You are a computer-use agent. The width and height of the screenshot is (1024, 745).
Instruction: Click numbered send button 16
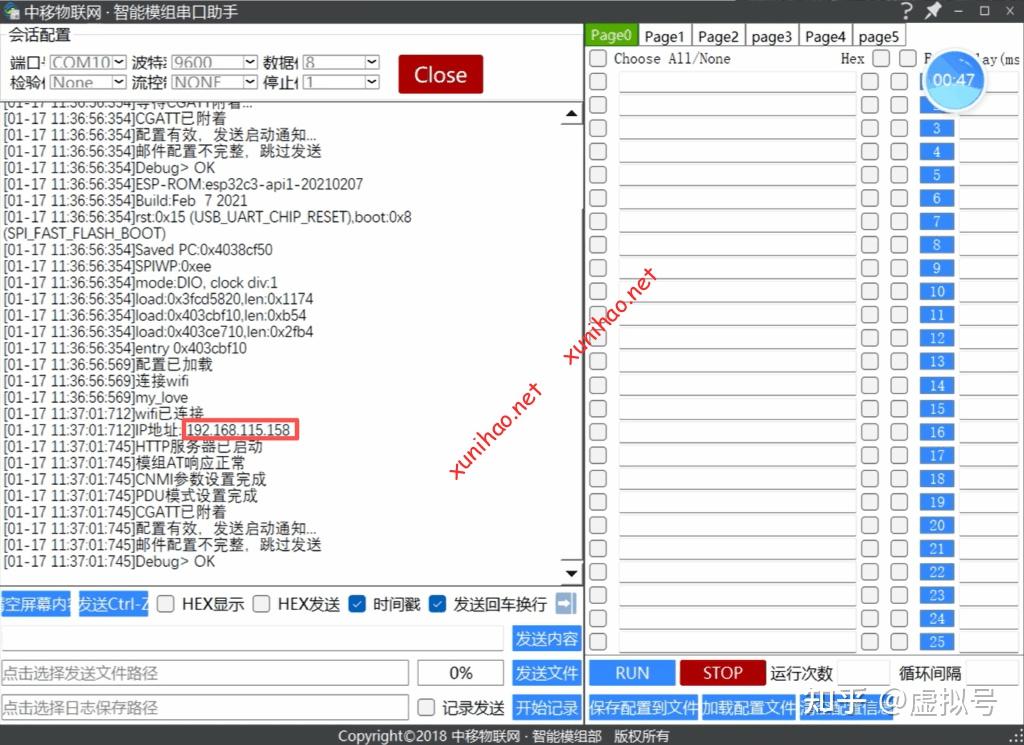(937, 432)
